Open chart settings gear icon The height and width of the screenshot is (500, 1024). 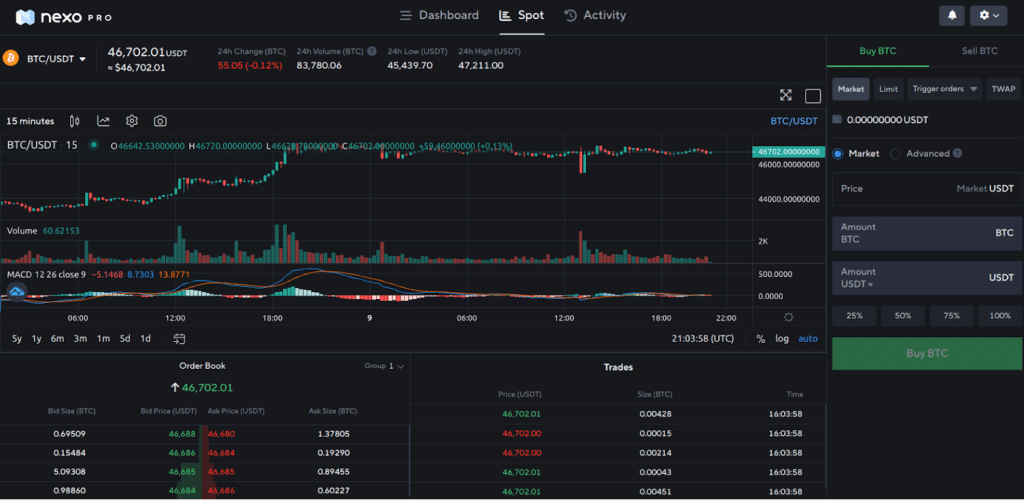(131, 121)
